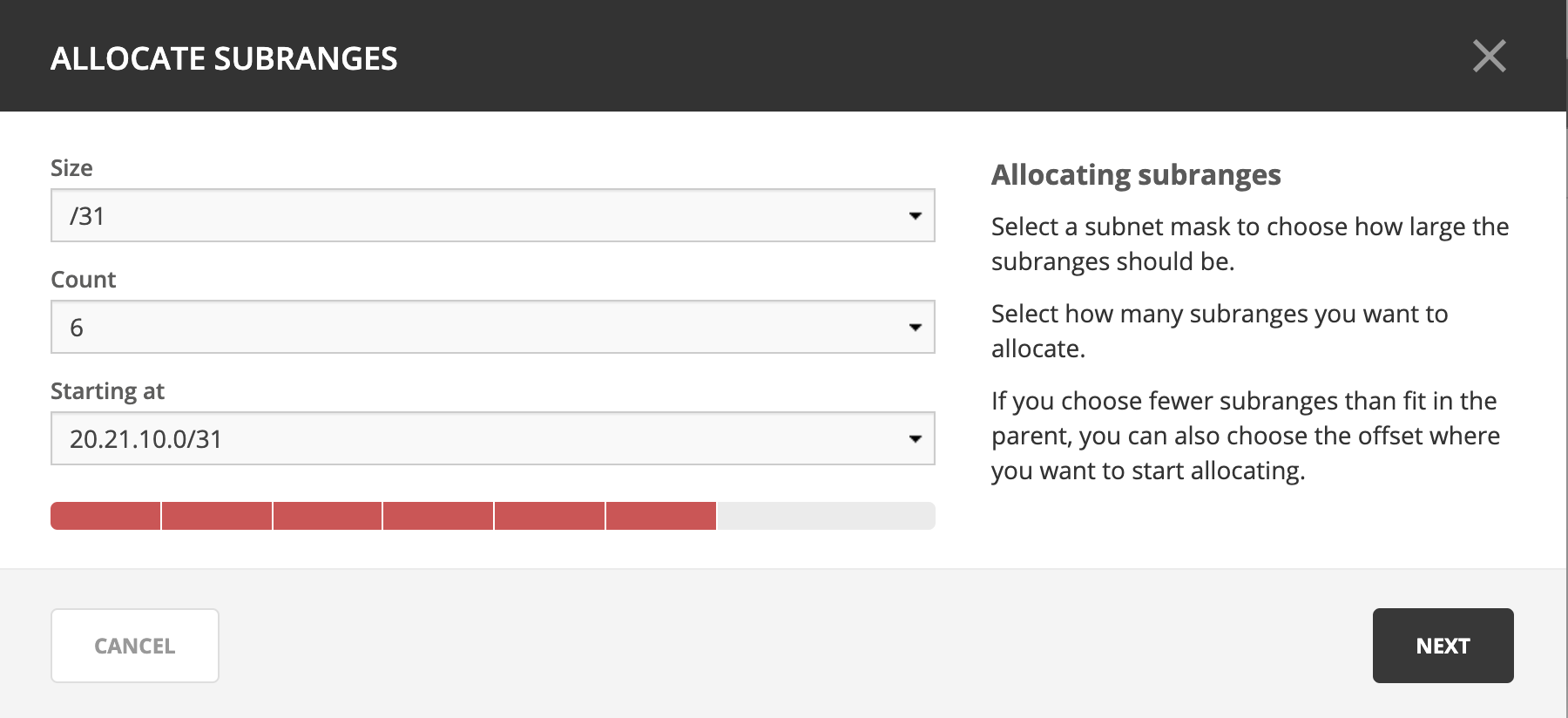Select the sixth red allocation bar segment
This screenshot has width=1568, height=718.
[661, 516]
